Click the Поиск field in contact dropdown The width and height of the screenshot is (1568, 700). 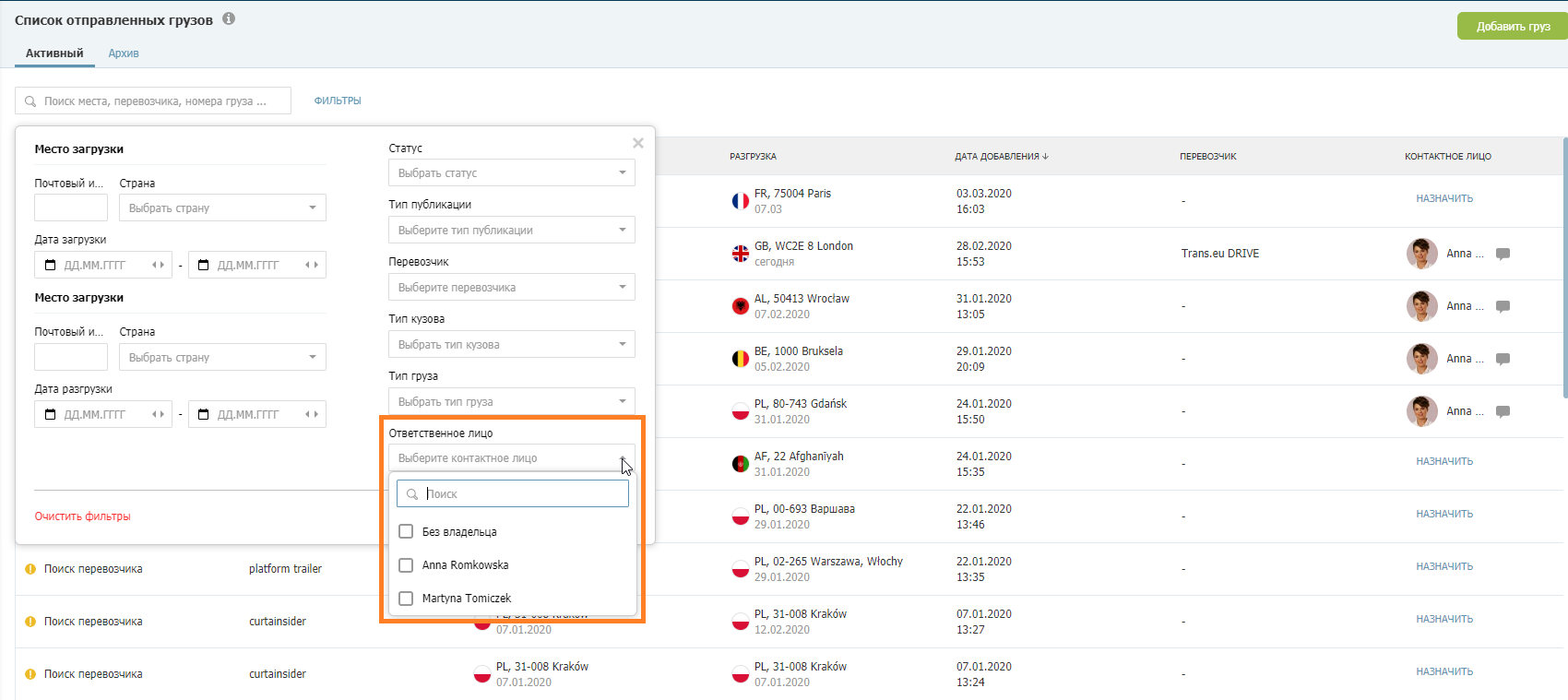(x=513, y=493)
